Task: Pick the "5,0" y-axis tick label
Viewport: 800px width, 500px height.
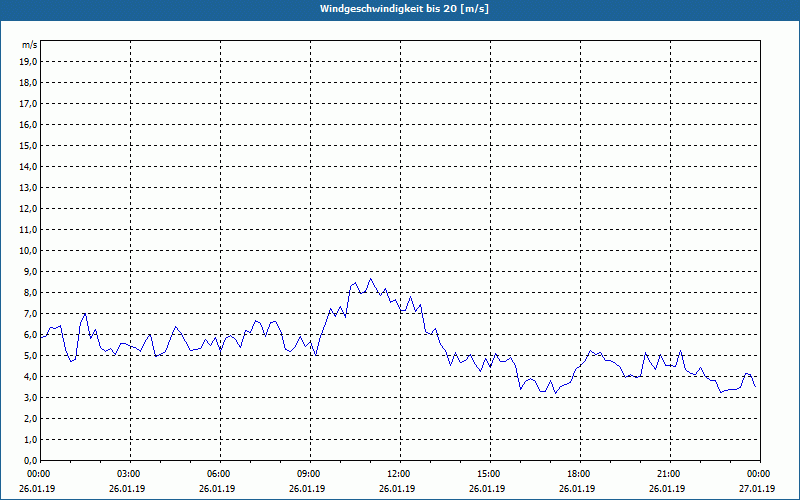Action: click(31, 356)
